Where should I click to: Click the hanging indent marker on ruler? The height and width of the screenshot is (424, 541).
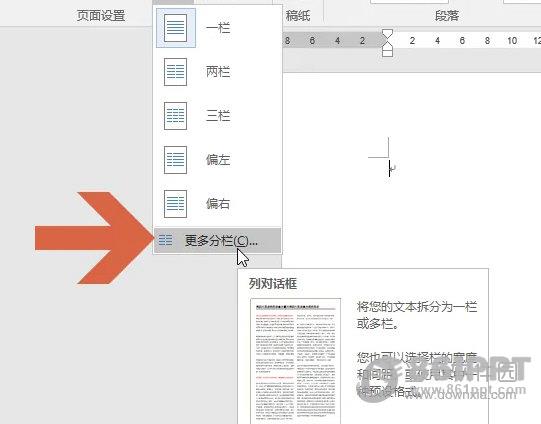388,45
